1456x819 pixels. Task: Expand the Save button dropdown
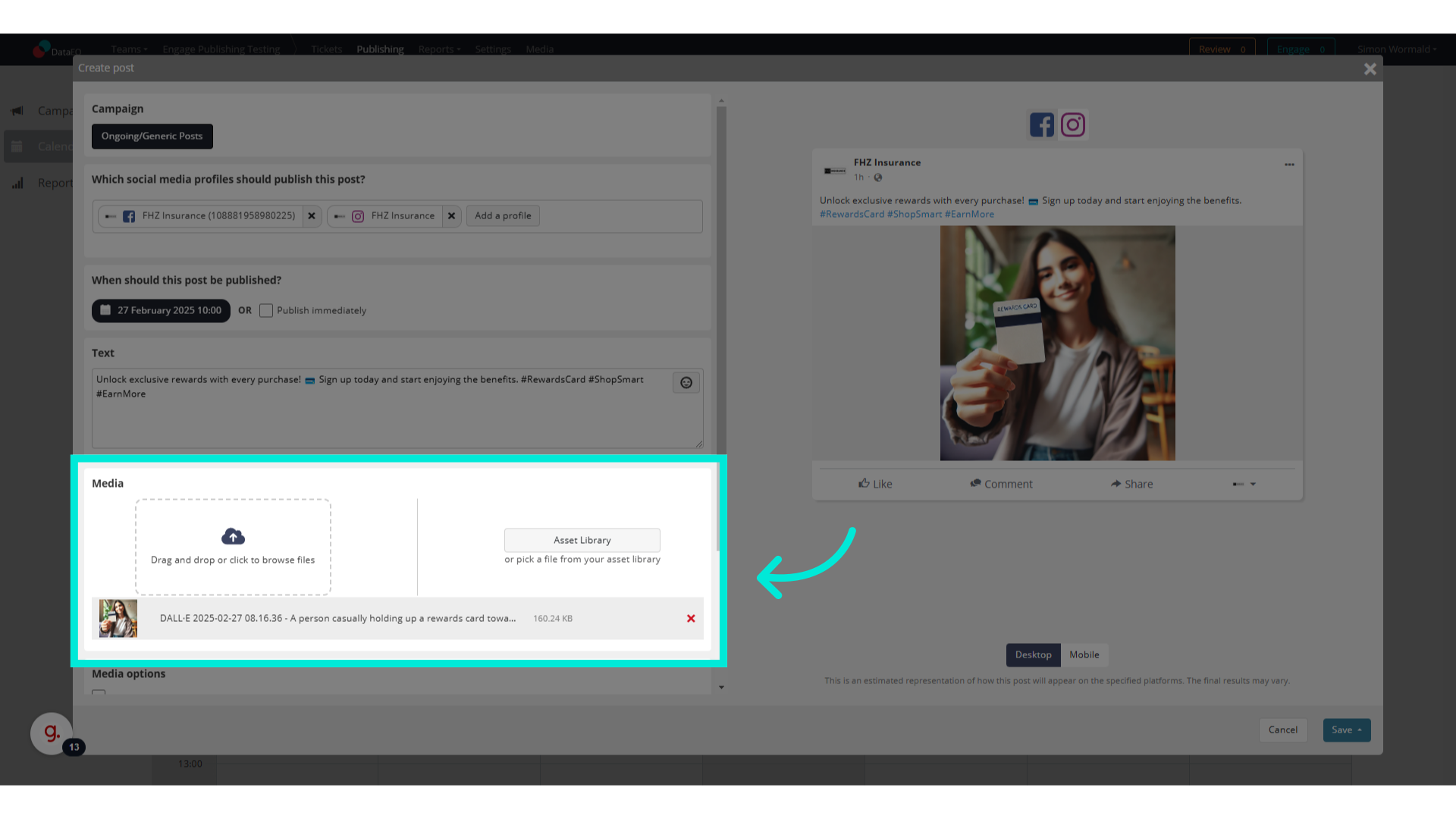point(1360,730)
